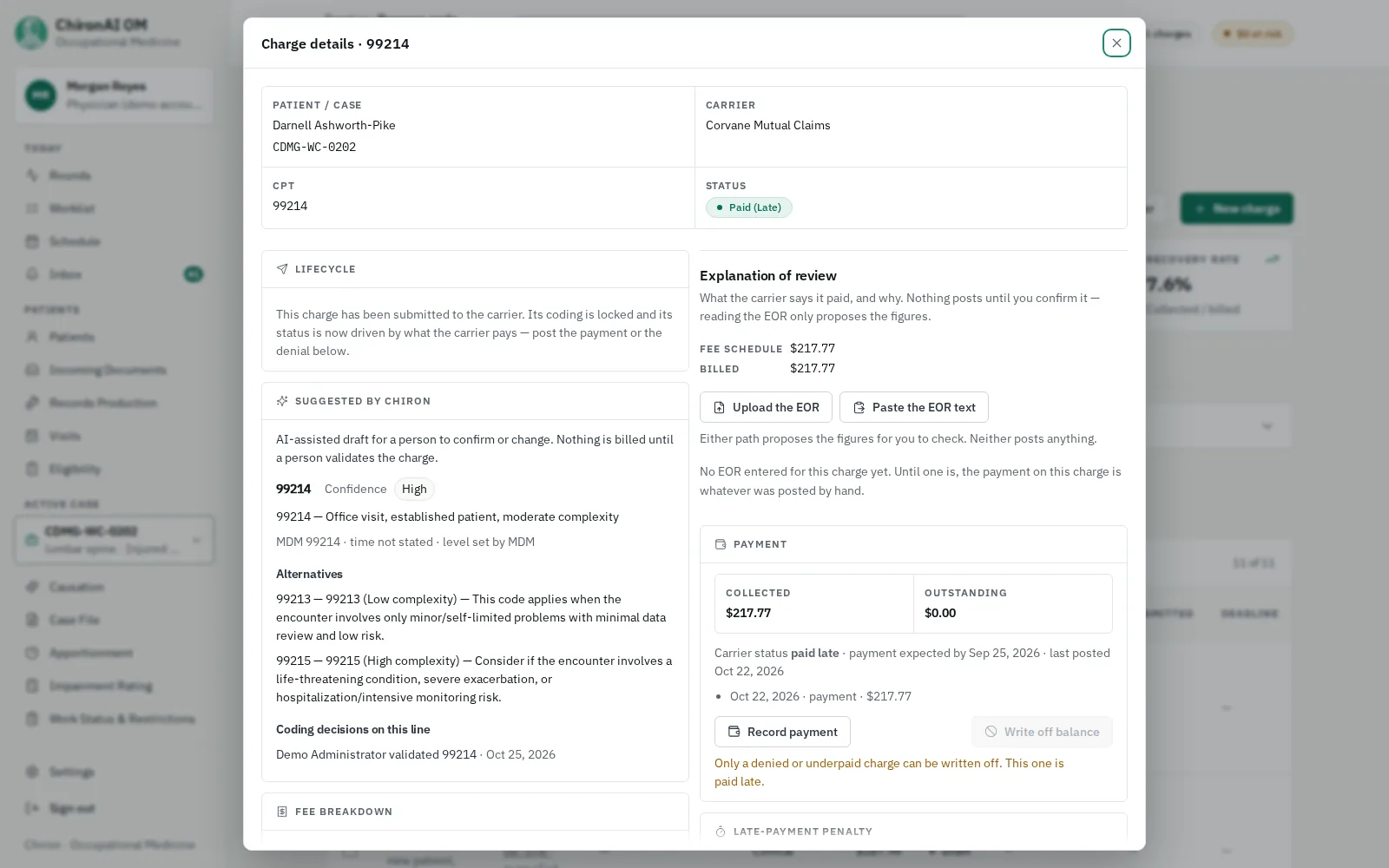Click New charge in the background page
Screen dimensions: 1389x868
pyautogui.click(x=1237, y=208)
